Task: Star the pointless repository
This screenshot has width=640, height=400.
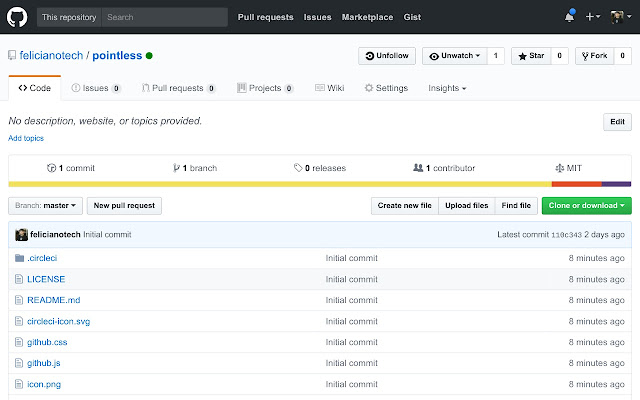Action: click(x=531, y=56)
